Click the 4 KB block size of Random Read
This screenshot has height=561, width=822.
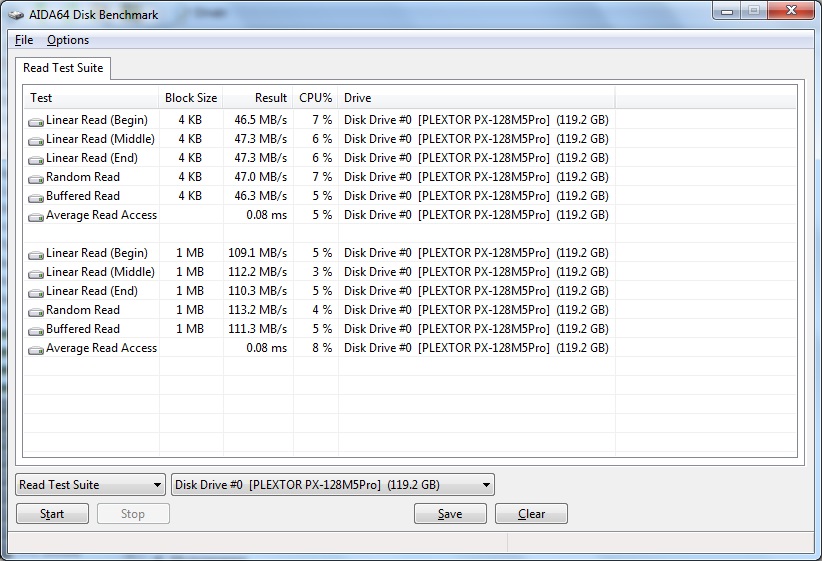(x=190, y=177)
